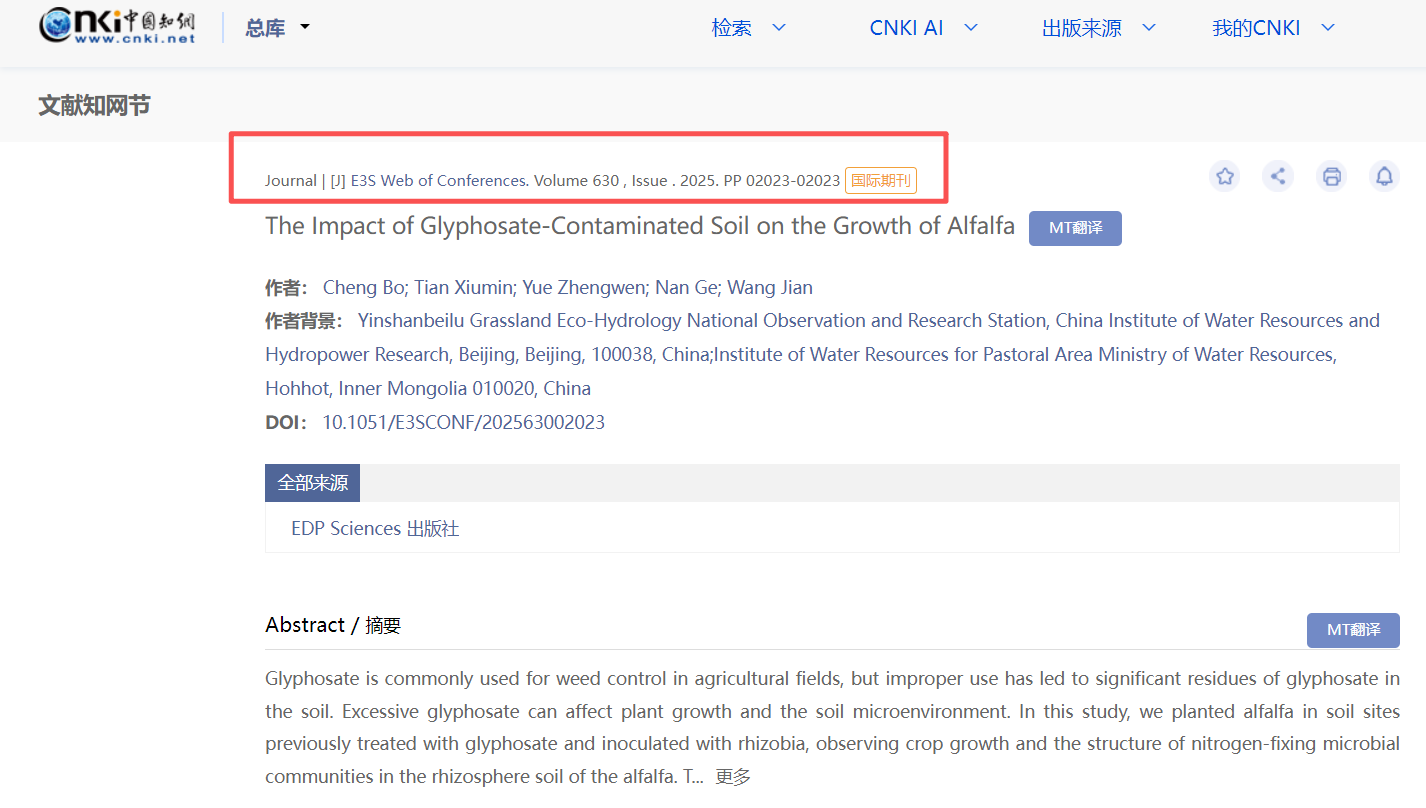The height and width of the screenshot is (808, 1426).
Task: Print the article using the printer icon
Action: coord(1331,177)
